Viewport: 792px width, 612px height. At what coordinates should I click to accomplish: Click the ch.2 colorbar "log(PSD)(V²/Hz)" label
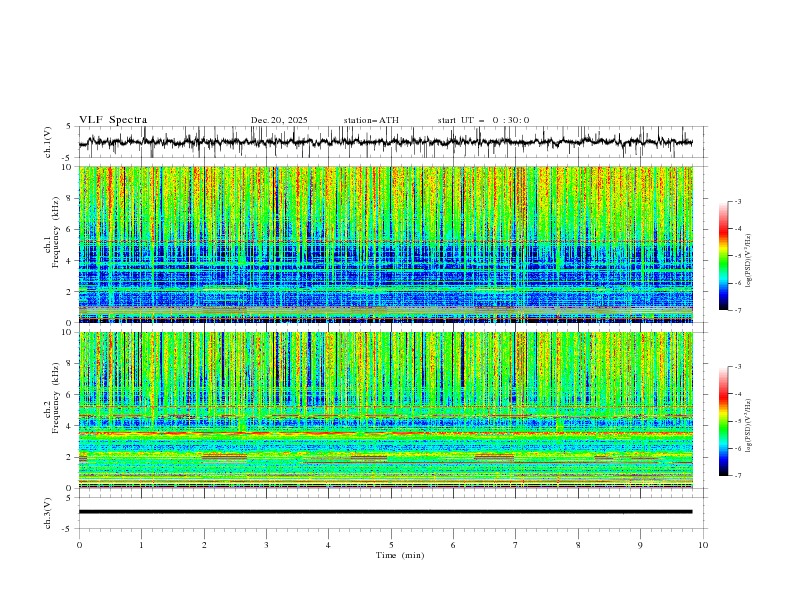[749, 426]
